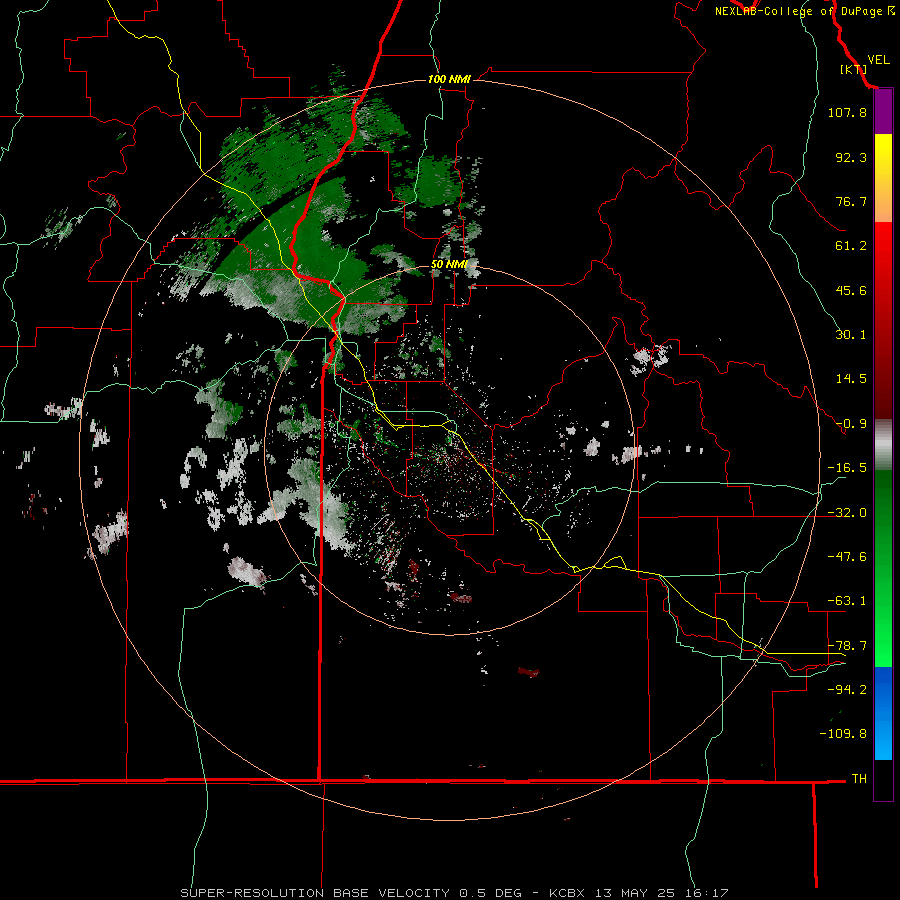
Task: Select the -109.8 legend value
Action: point(843,734)
